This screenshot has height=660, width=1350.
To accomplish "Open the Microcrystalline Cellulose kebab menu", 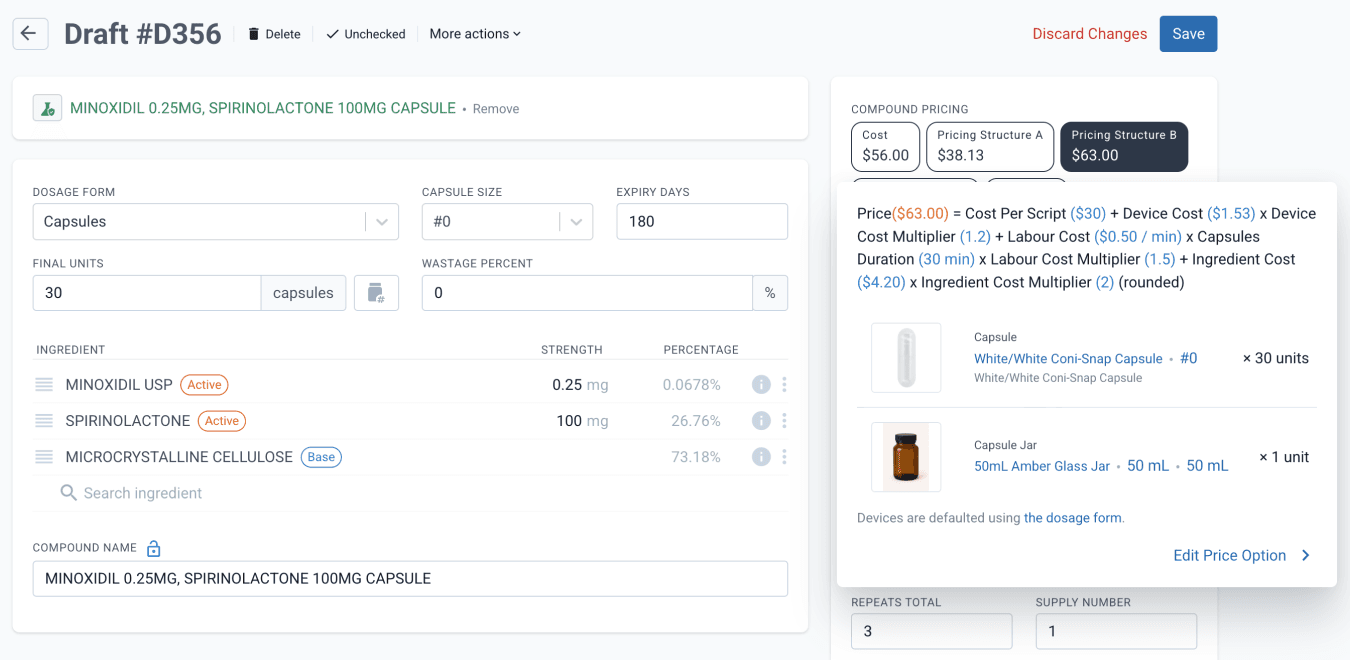I will coord(784,457).
